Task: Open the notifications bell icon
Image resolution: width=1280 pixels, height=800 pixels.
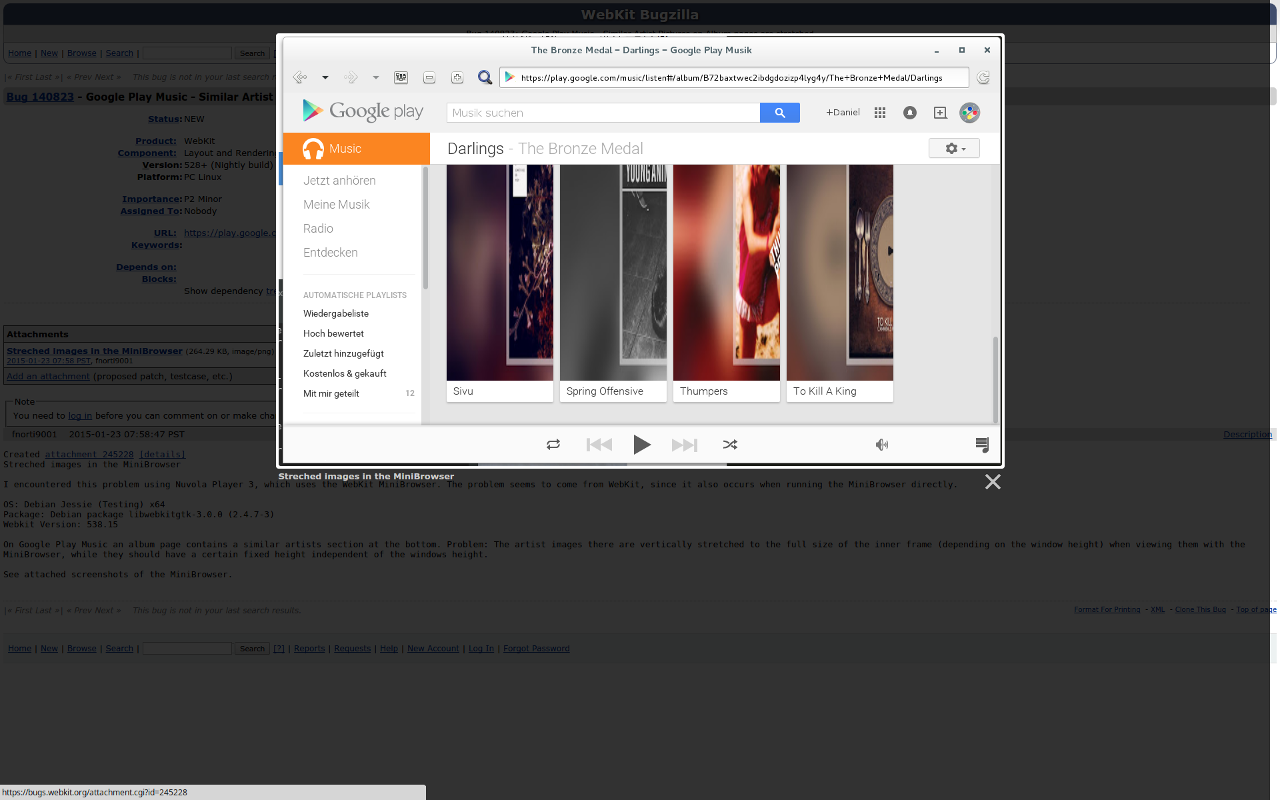Action: [910, 113]
